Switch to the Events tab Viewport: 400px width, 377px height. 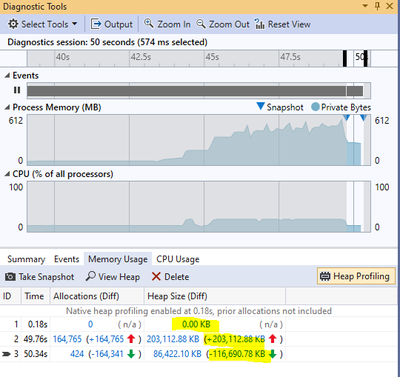click(x=67, y=259)
